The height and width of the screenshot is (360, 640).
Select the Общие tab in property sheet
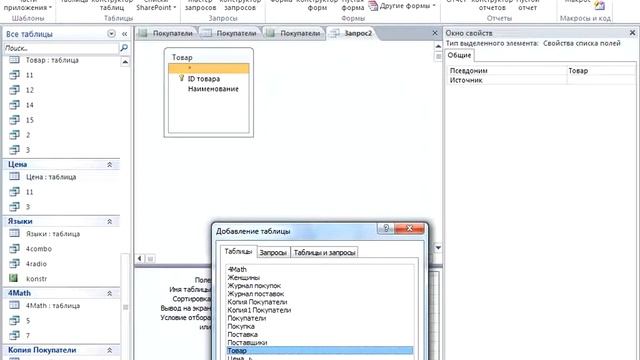coord(459,55)
